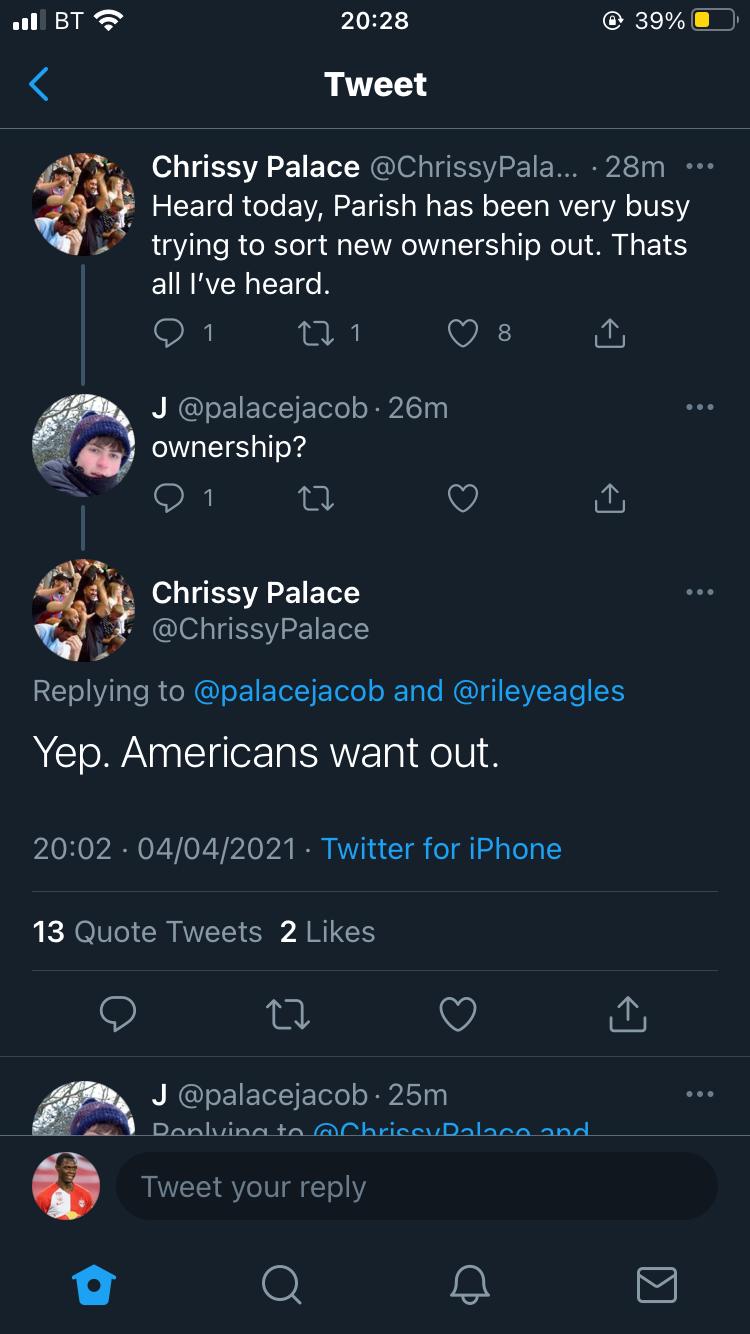
Task: Open the Search tab
Action: click(x=282, y=1284)
